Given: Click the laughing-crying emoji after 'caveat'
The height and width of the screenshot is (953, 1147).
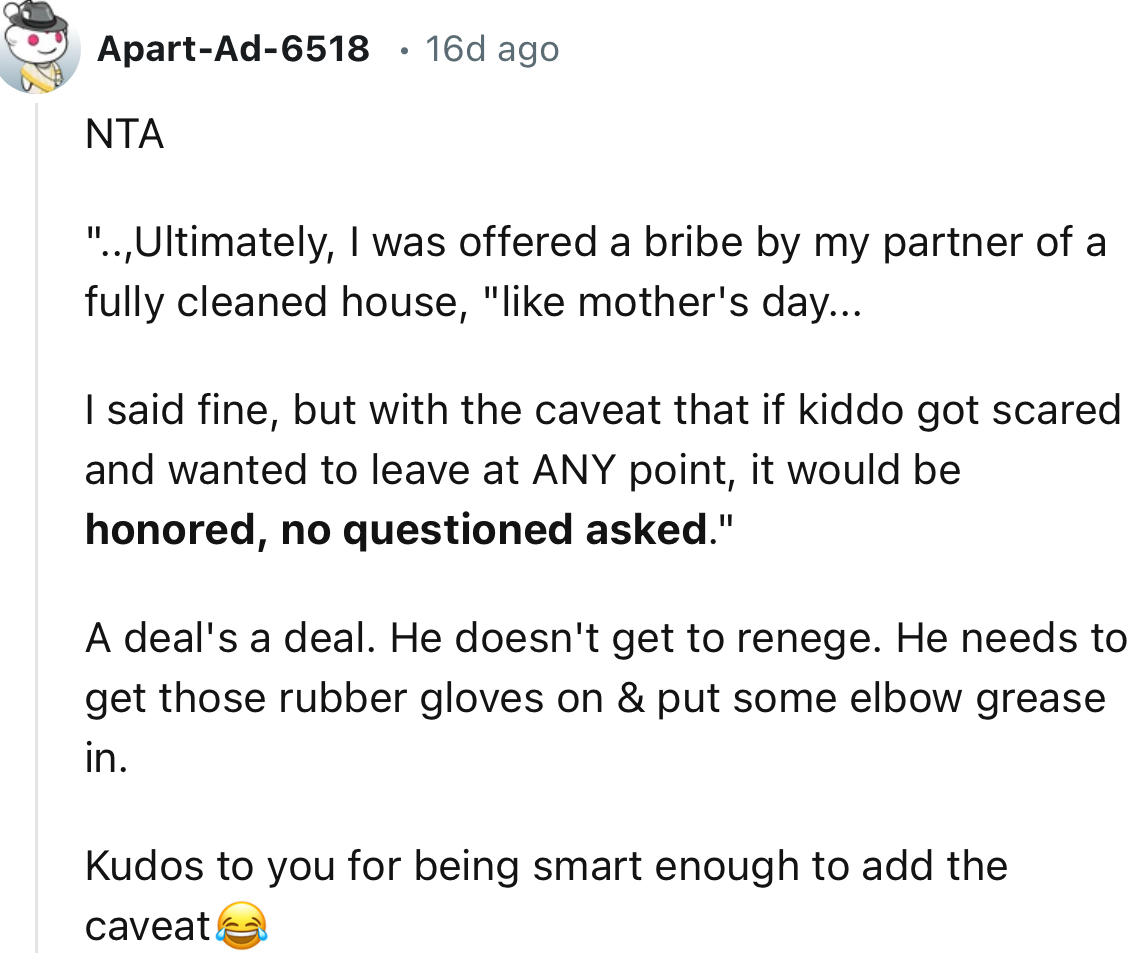Looking at the screenshot, I should tap(243, 927).
